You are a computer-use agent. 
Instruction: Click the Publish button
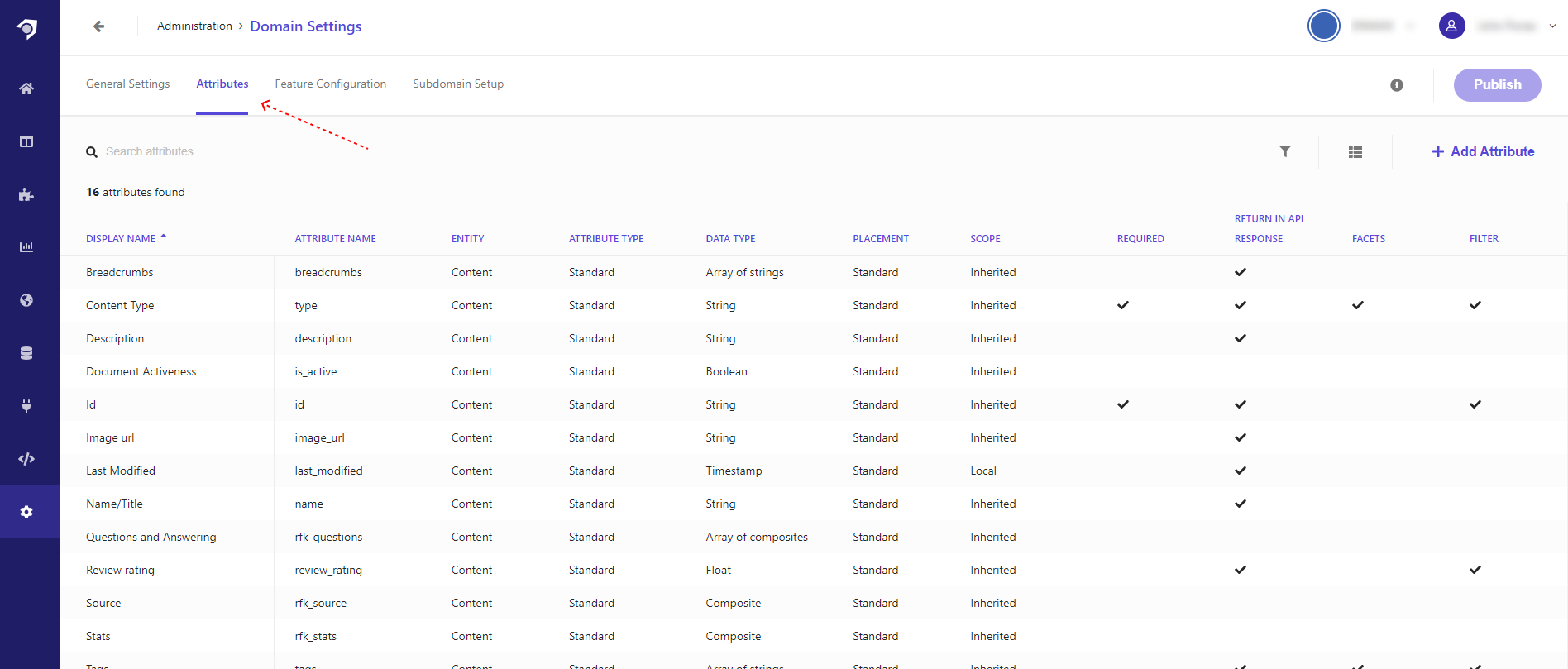tap(1497, 85)
